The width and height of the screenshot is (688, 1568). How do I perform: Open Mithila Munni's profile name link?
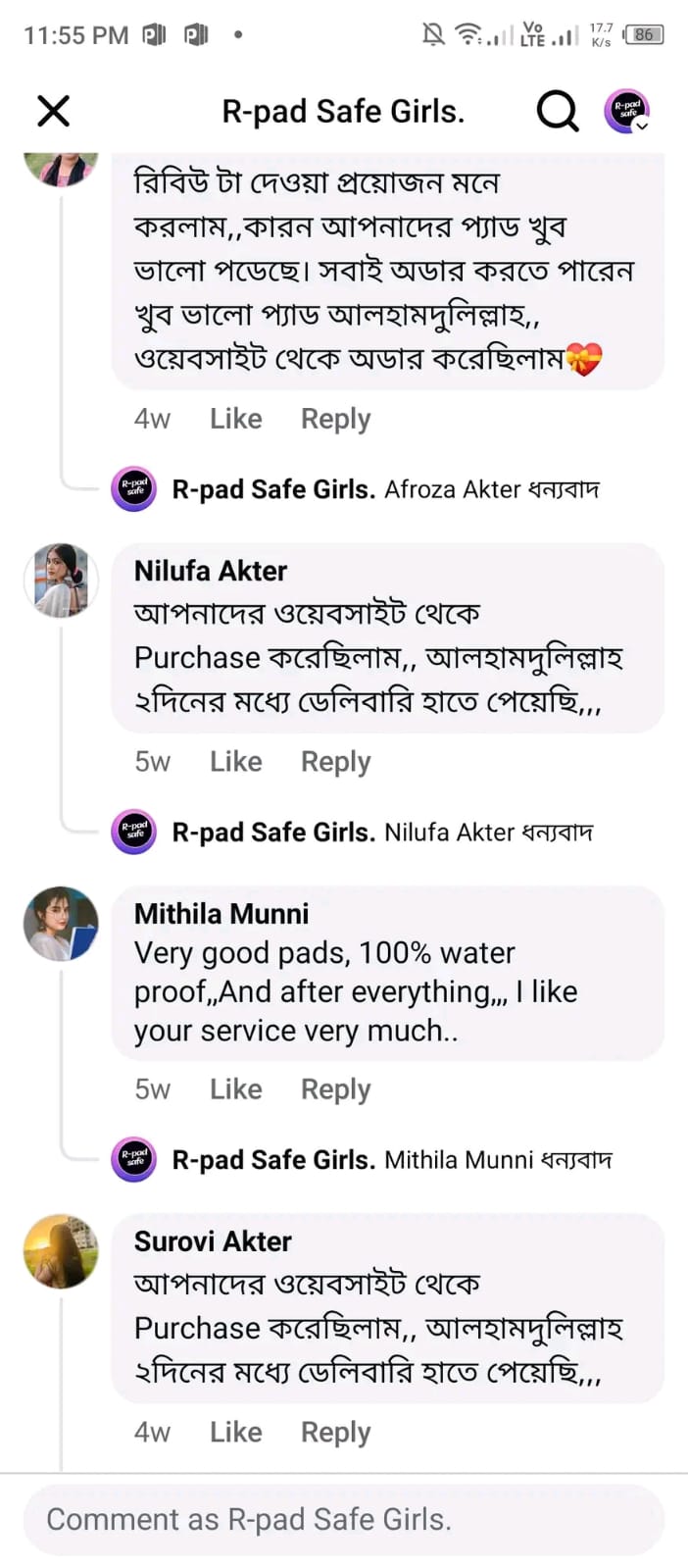(221, 913)
